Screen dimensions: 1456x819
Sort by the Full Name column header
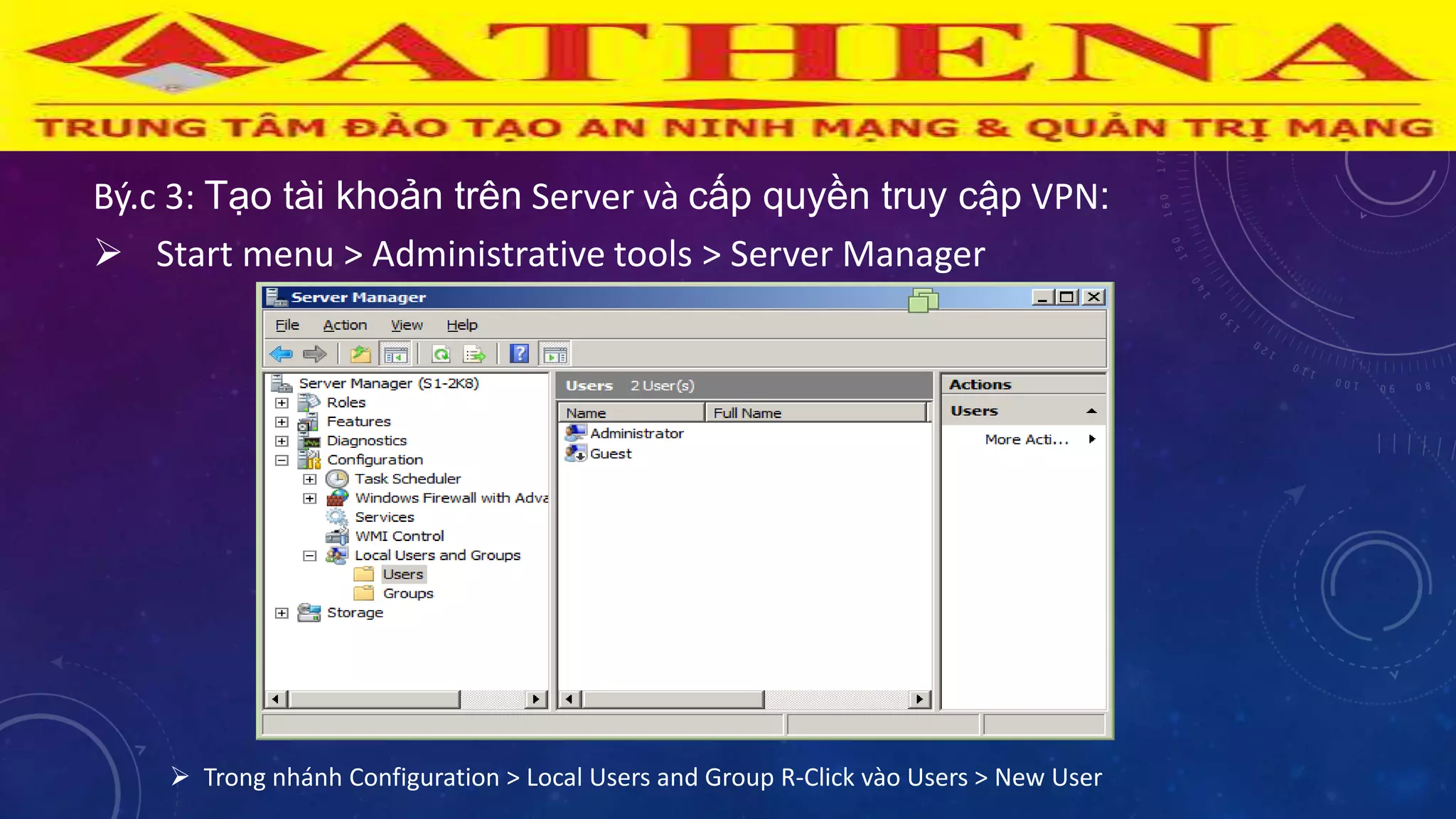click(815, 413)
